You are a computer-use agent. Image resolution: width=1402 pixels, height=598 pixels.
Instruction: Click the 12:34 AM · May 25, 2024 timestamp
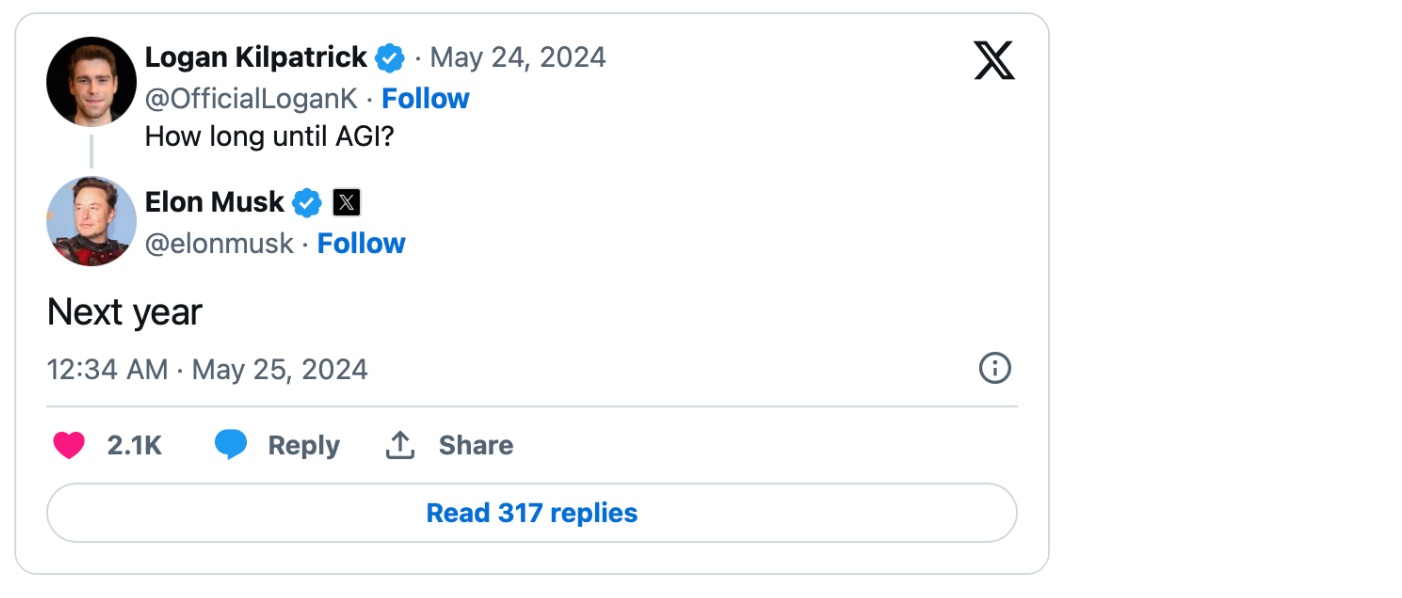(207, 370)
